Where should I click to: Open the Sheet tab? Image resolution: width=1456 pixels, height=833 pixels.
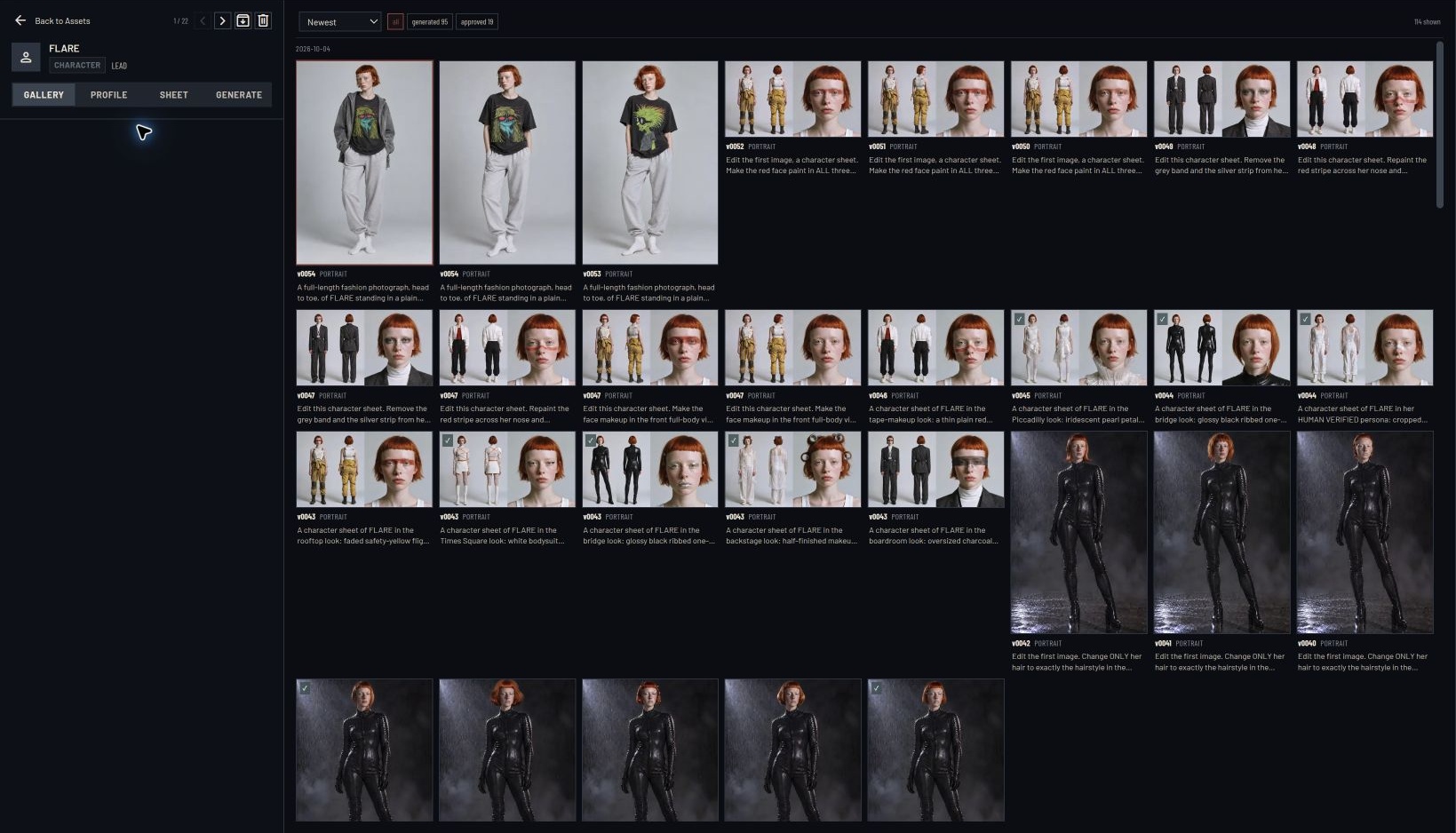point(173,95)
